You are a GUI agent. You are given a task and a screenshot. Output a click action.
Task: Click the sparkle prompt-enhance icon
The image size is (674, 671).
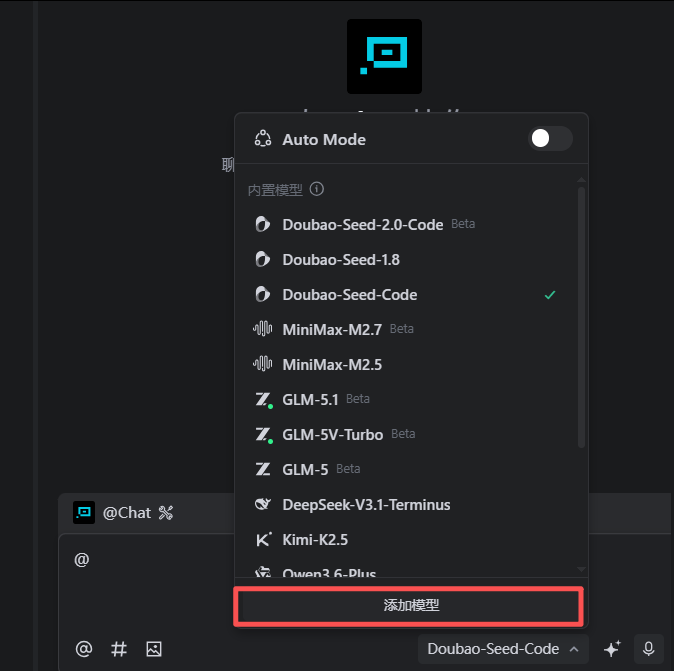[x=612, y=649]
